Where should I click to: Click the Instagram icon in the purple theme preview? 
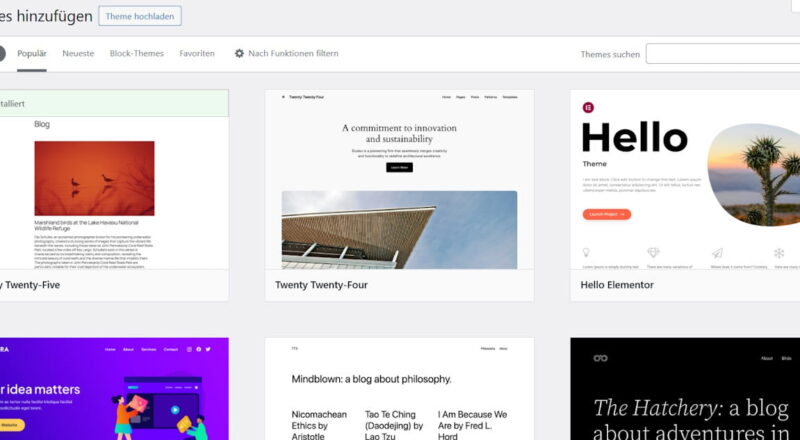(x=189, y=349)
